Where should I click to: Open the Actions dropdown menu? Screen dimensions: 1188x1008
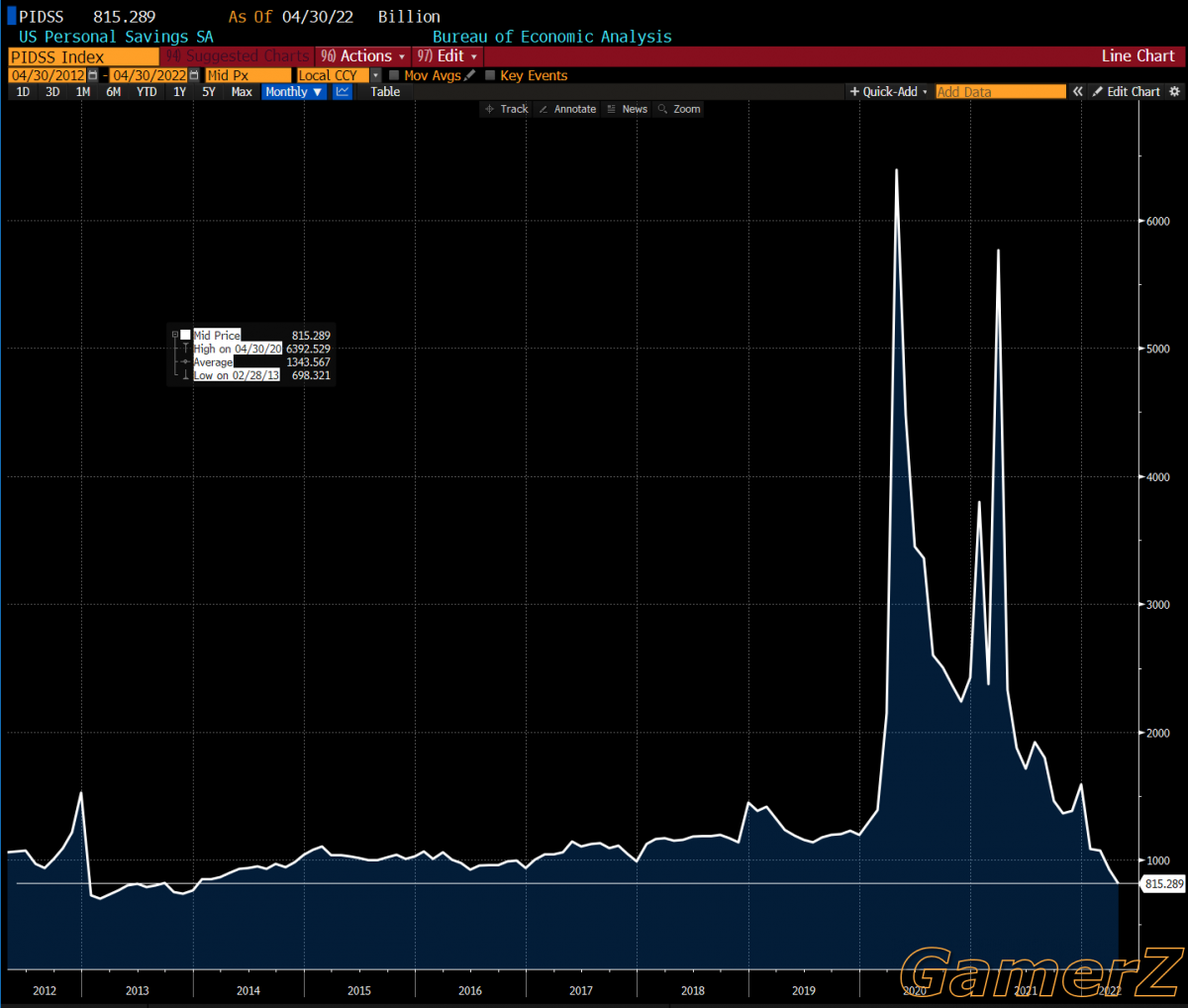pos(363,56)
